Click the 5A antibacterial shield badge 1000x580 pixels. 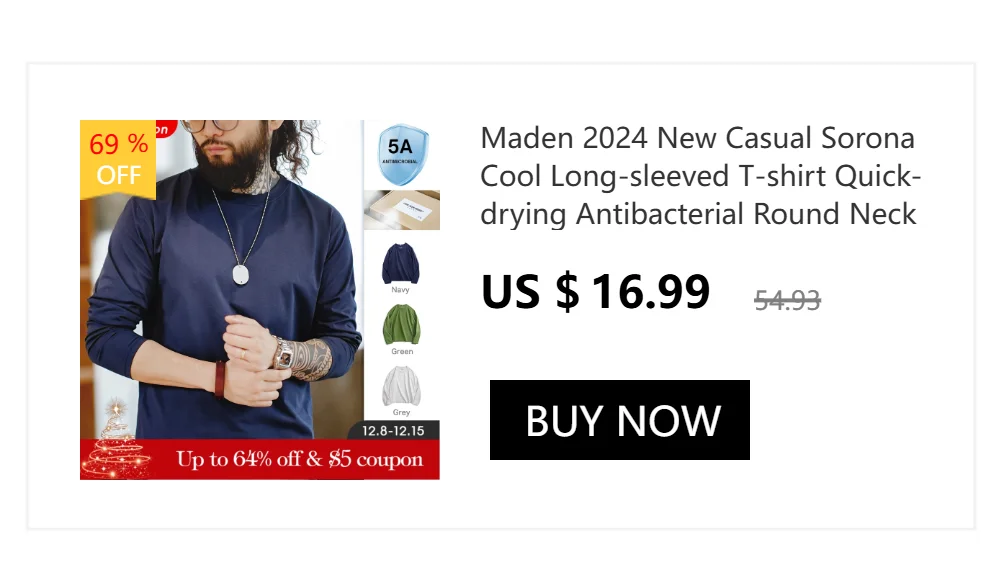point(402,155)
